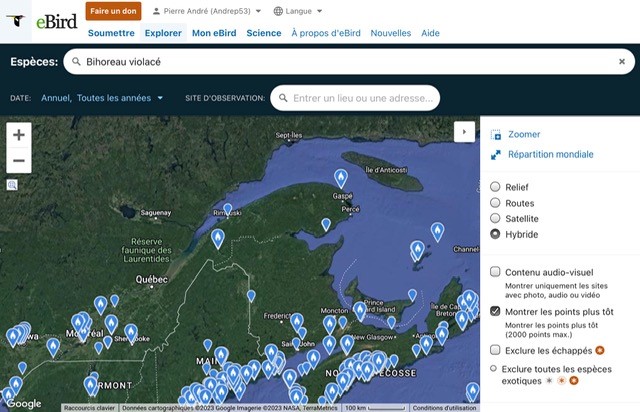640x412 pixels.
Task: Click the sighting marker near Gaspé
Action: tap(341, 178)
